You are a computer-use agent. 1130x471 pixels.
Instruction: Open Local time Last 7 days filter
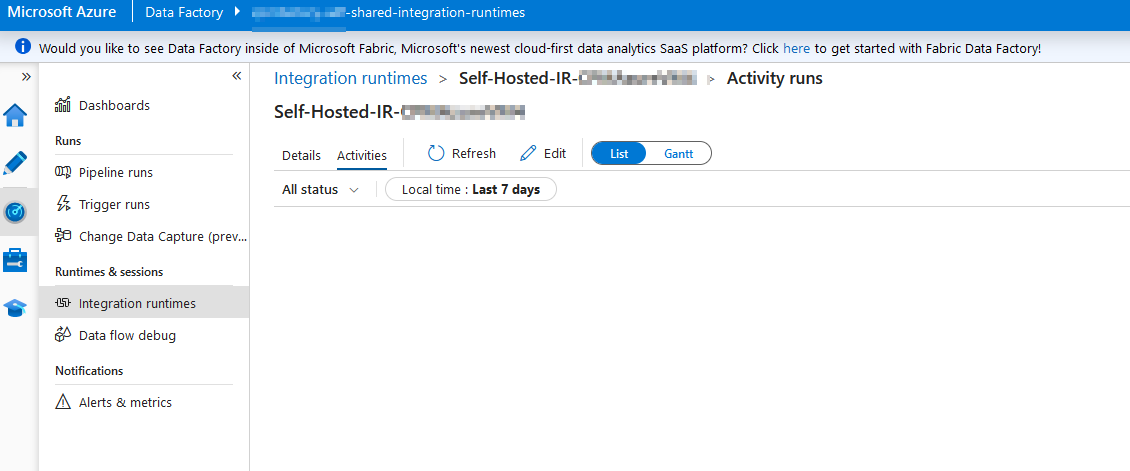[471, 190]
